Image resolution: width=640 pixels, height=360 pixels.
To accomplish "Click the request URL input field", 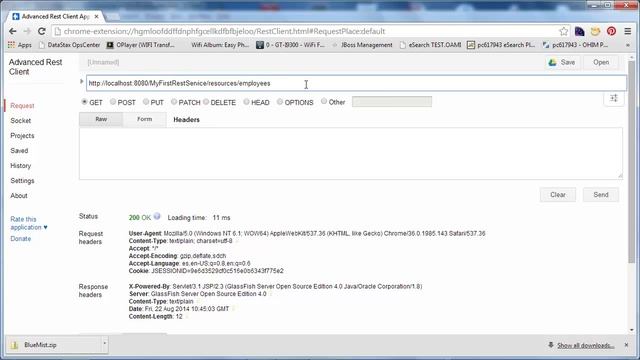I will (x=356, y=83).
